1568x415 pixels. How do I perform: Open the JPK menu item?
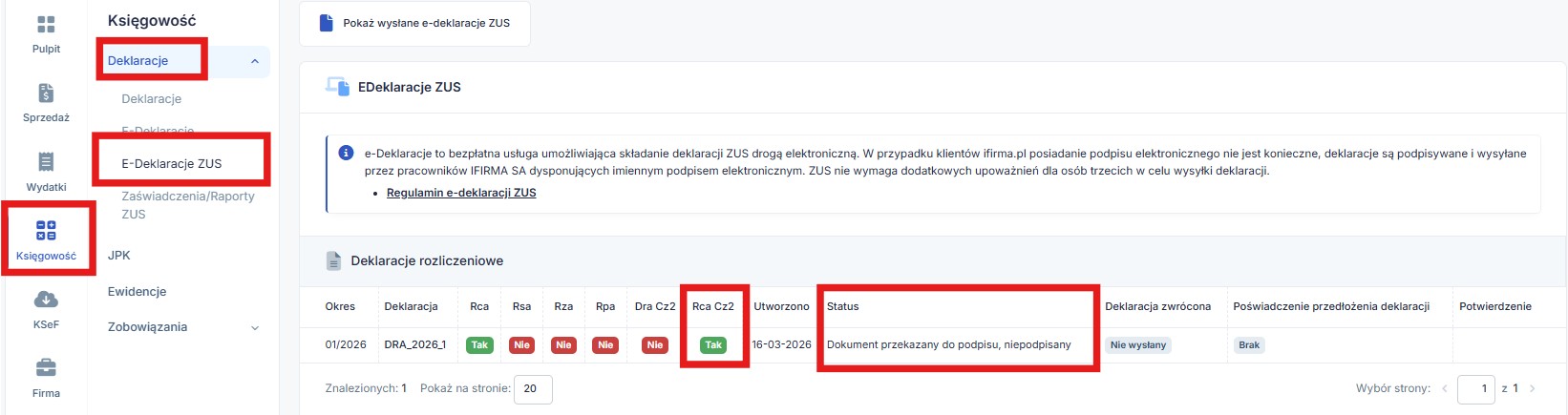pos(119,255)
